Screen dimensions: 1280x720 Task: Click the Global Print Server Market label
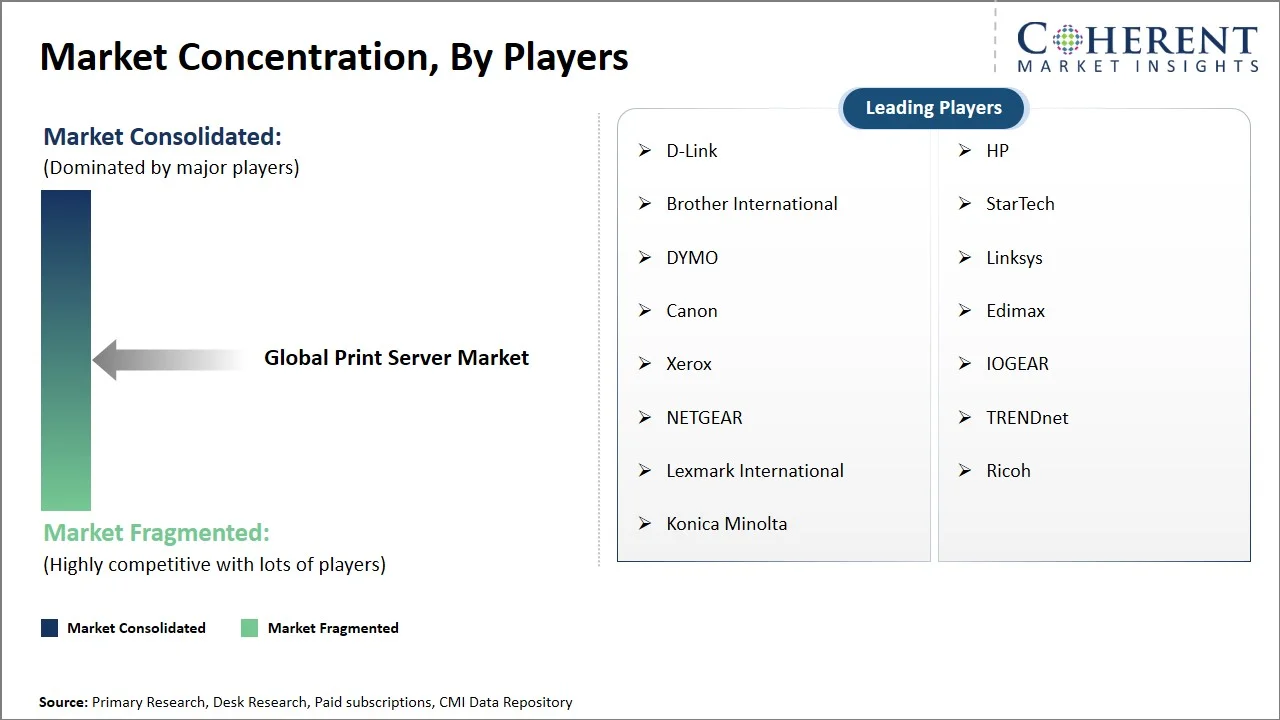(x=396, y=358)
